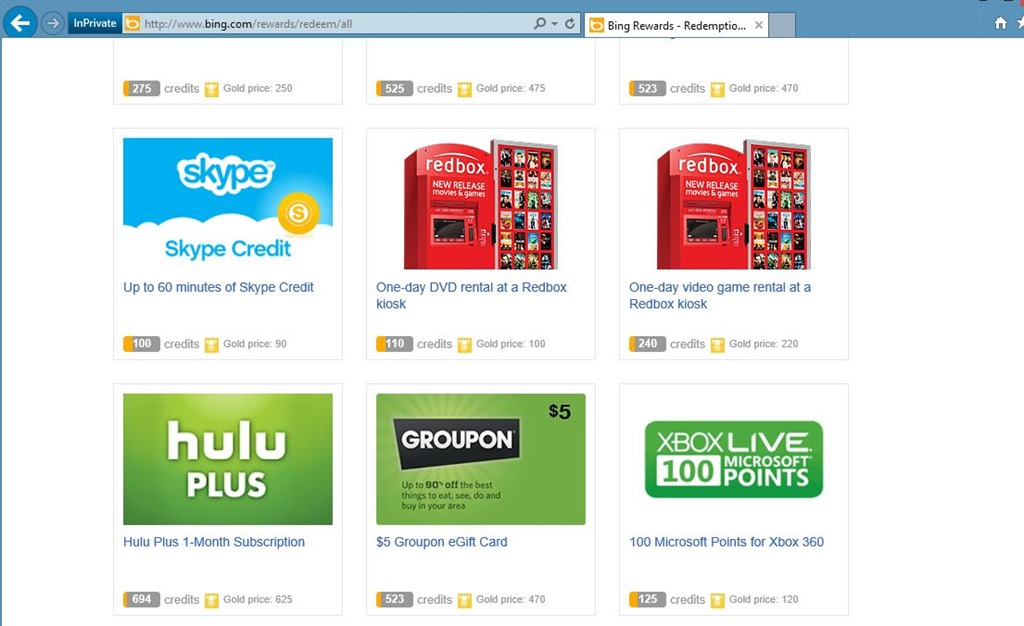Close the Bing Rewards tab

tap(758, 25)
